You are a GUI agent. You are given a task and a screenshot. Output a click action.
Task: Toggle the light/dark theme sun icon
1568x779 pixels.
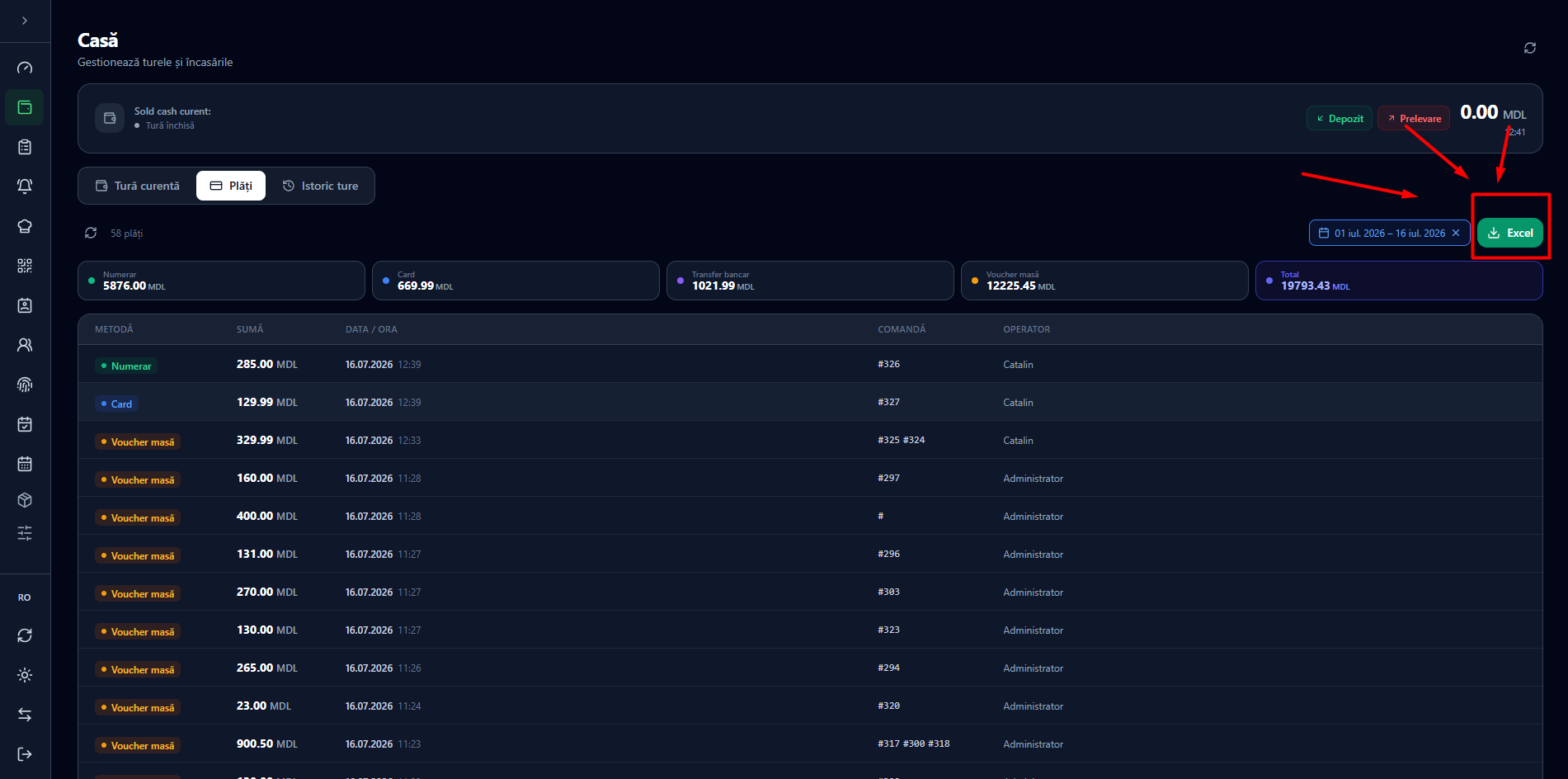coord(25,675)
